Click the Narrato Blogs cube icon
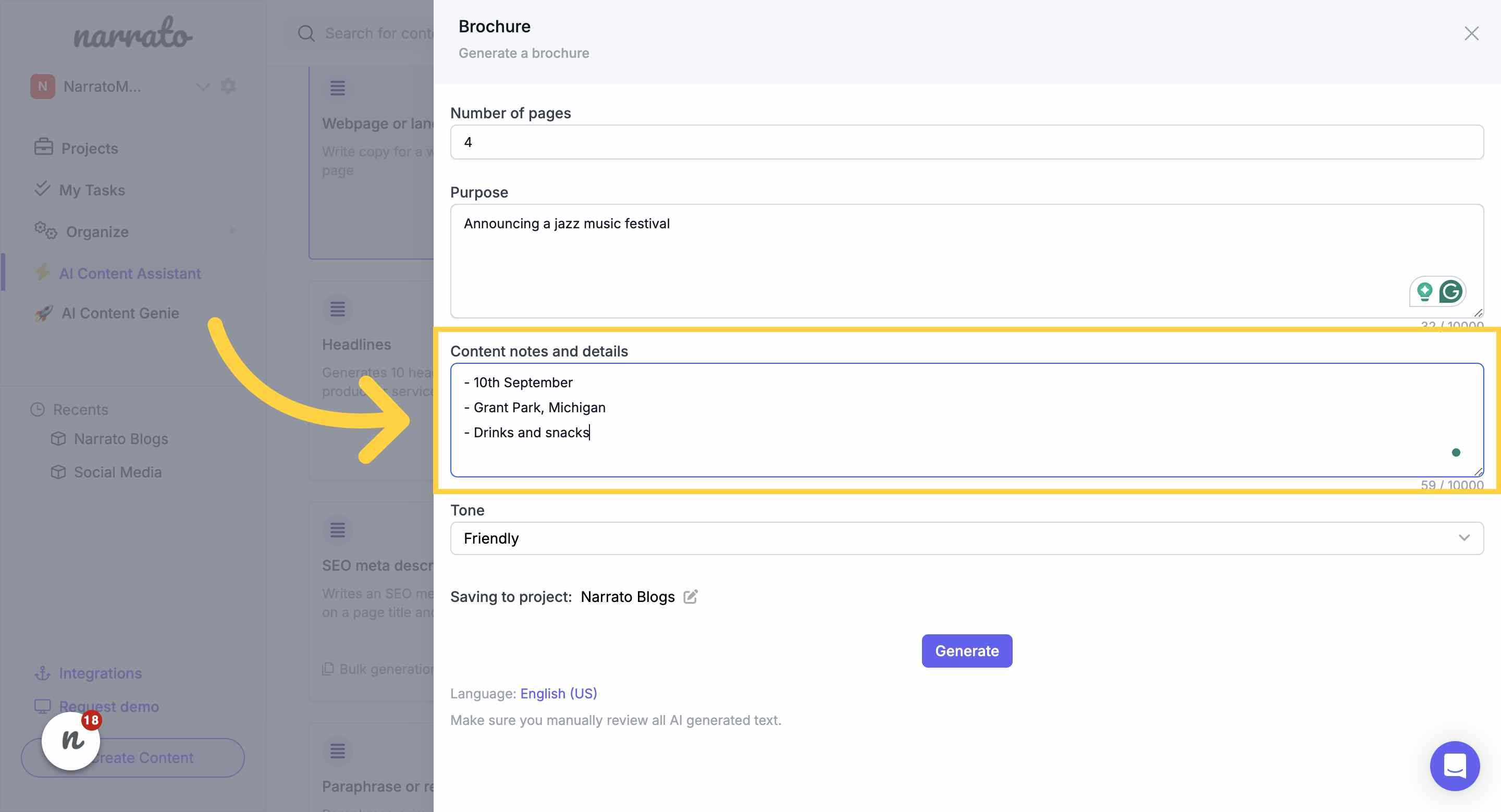The image size is (1501, 812). click(x=58, y=438)
